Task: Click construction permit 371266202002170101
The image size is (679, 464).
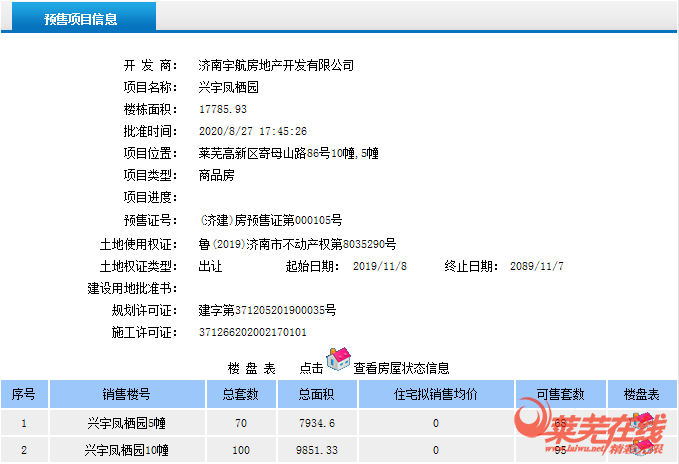Action: coord(252,332)
